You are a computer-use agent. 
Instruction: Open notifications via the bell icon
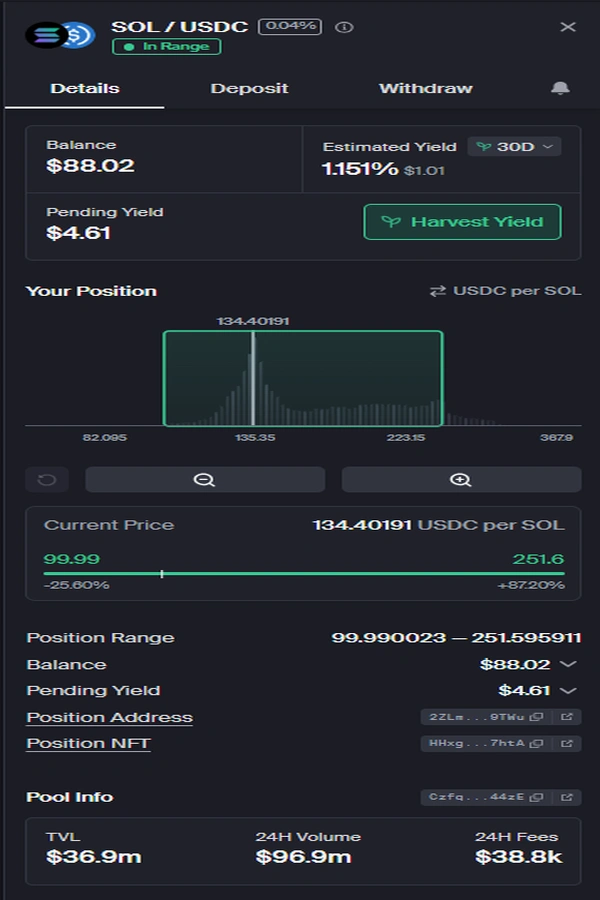click(561, 88)
